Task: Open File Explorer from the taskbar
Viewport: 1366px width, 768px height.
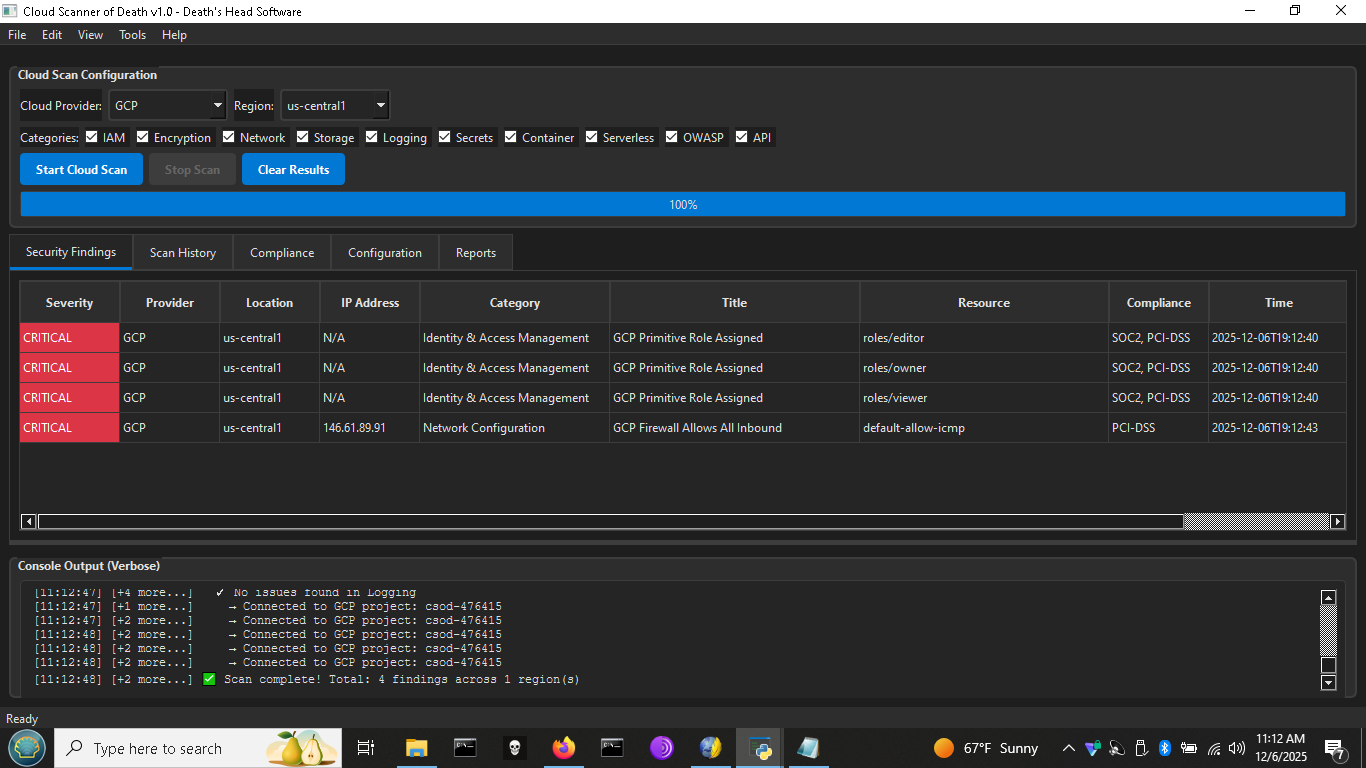Action: 416,748
